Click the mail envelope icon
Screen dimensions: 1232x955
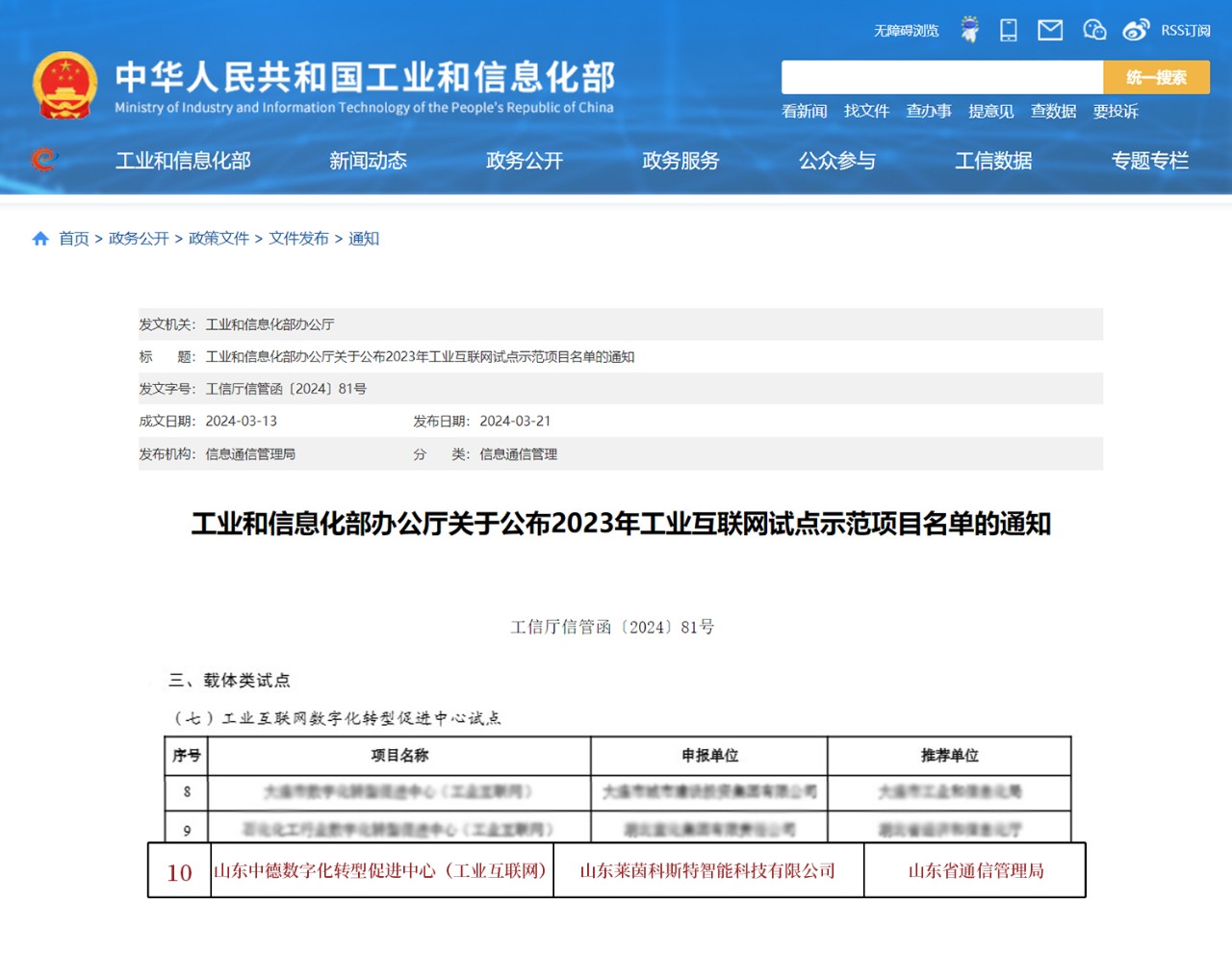pos(1050,30)
